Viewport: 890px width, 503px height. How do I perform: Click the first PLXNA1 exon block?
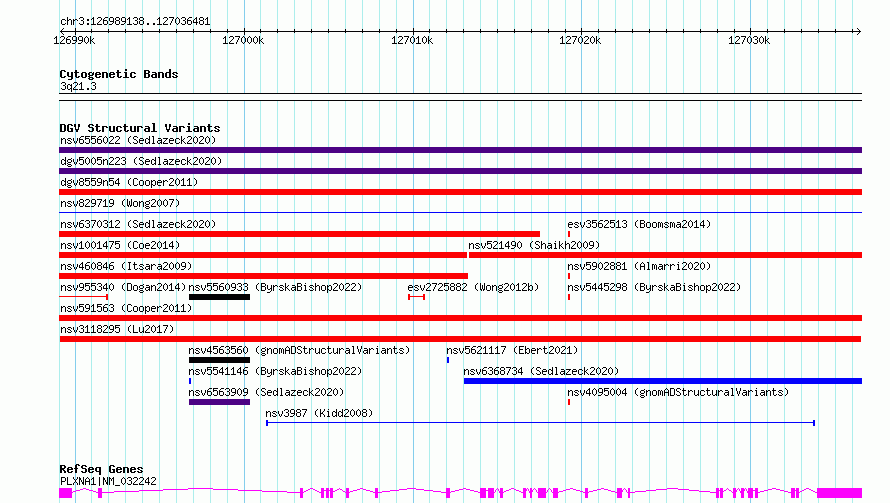click(x=66, y=493)
